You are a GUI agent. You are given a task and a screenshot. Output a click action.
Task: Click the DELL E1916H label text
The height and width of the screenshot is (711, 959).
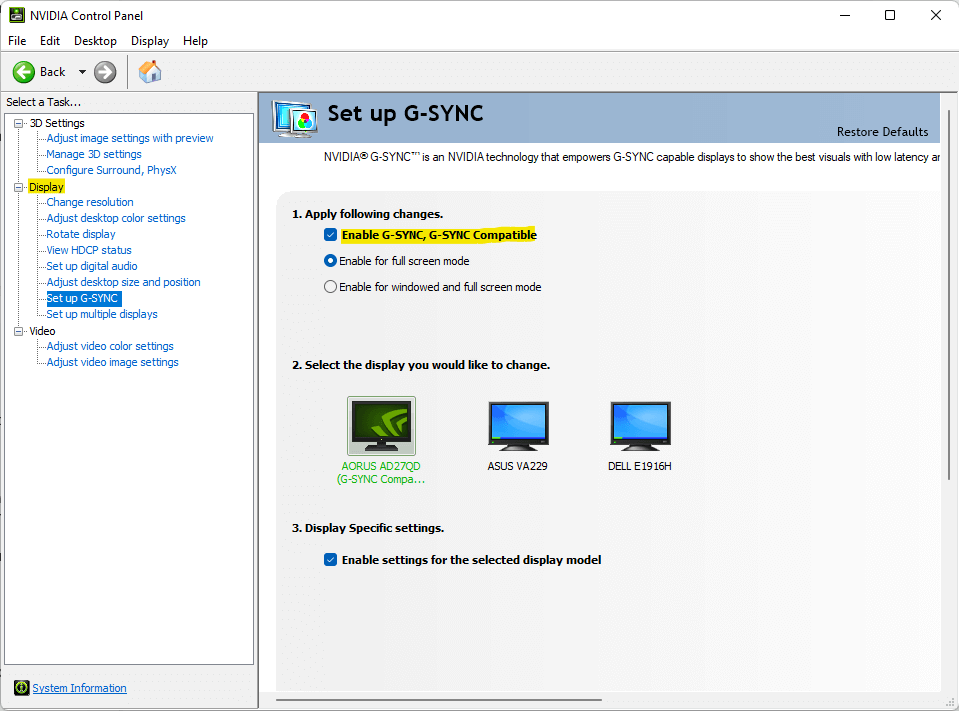pyautogui.click(x=640, y=466)
